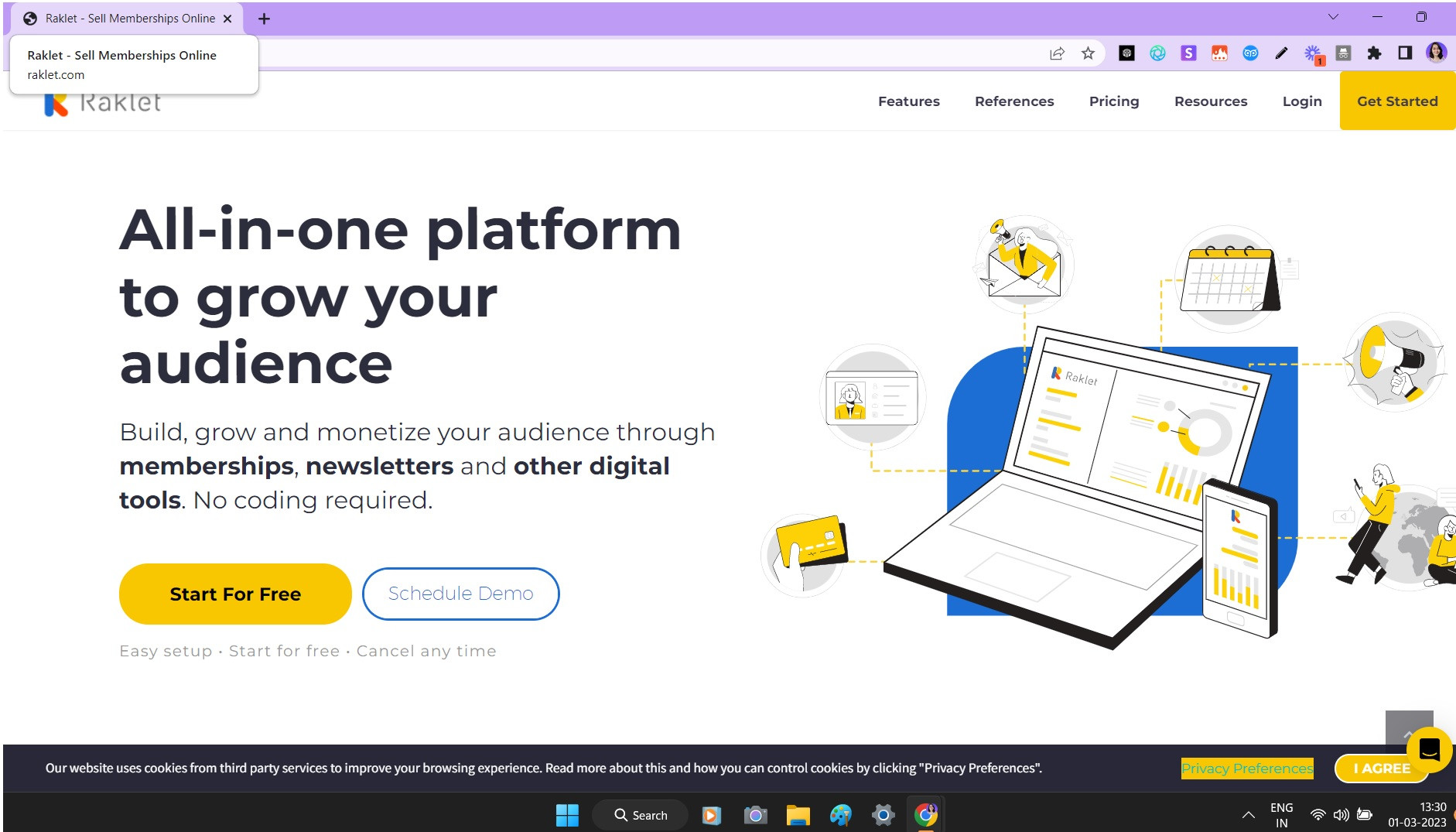Click the grey incognito-hat extension icon
Image resolution: width=1456 pixels, height=832 pixels.
click(1343, 53)
